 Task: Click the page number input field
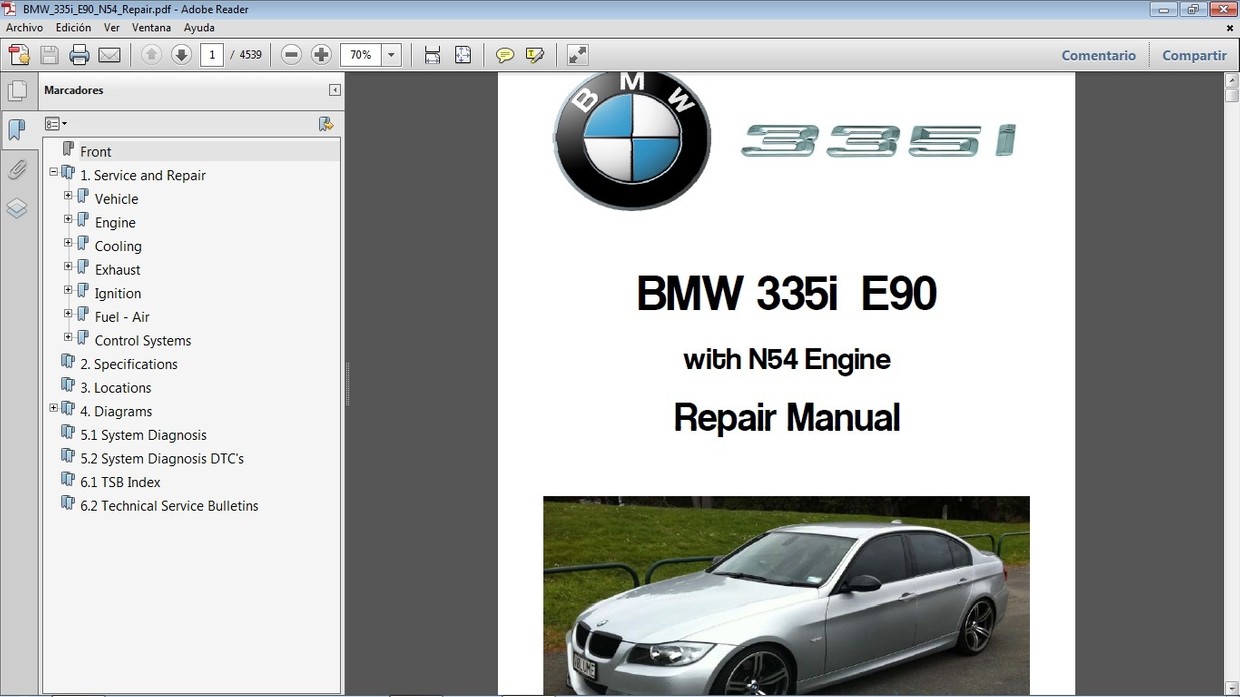(211, 55)
